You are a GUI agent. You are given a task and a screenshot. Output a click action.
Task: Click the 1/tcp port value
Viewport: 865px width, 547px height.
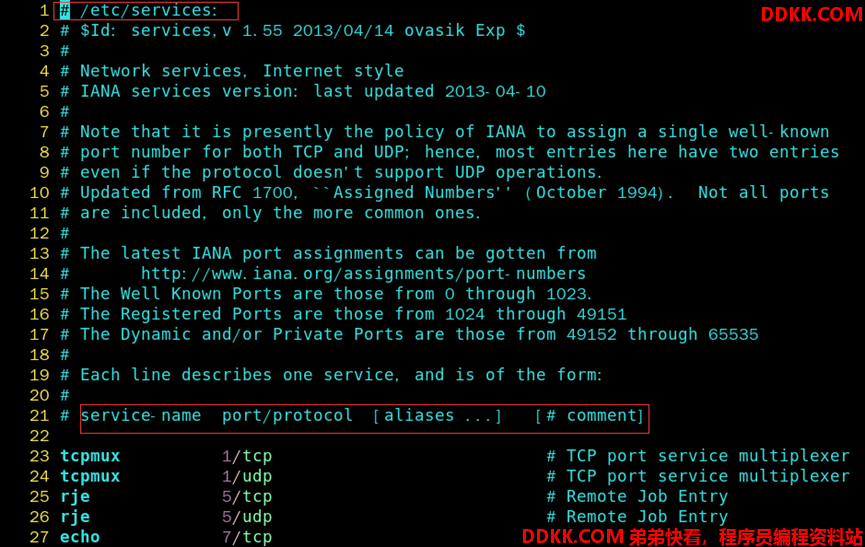[x=247, y=456]
